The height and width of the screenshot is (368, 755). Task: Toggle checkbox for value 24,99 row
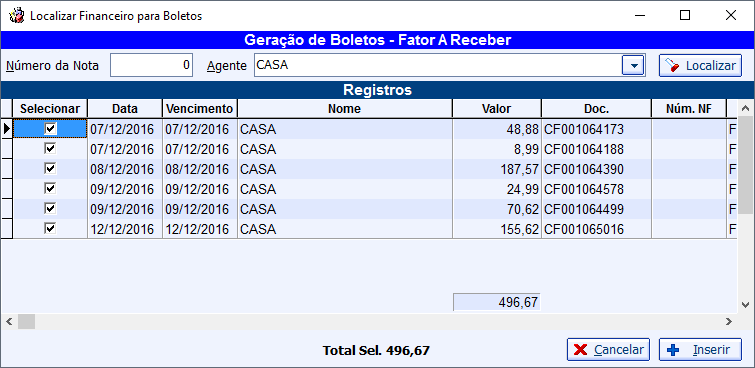[50, 188]
